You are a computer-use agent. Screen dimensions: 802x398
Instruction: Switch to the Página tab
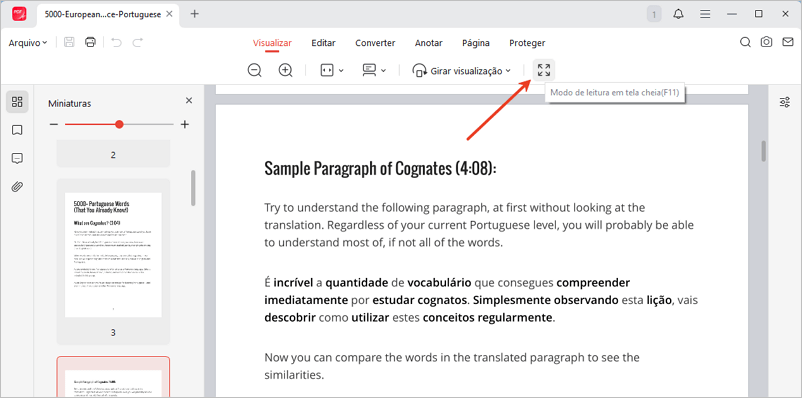pyautogui.click(x=476, y=43)
